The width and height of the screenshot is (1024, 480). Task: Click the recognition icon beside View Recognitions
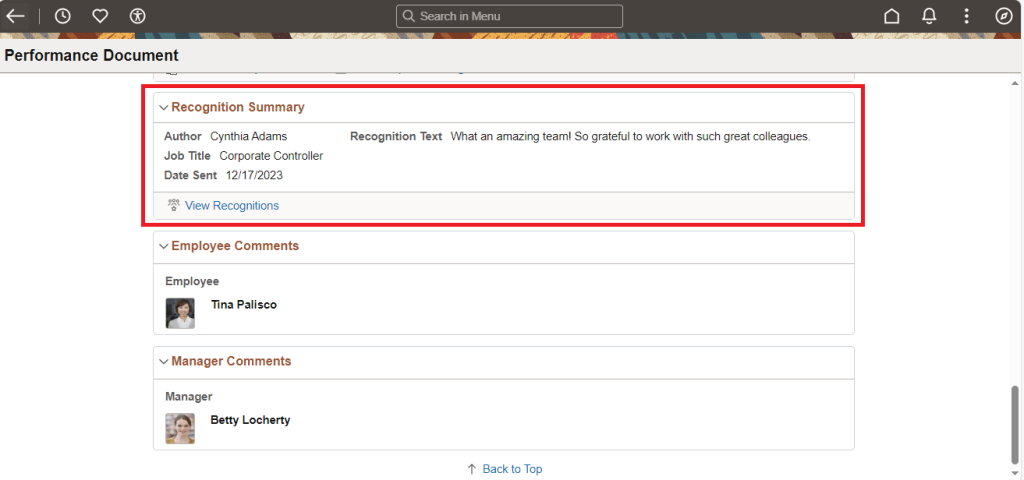click(174, 205)
